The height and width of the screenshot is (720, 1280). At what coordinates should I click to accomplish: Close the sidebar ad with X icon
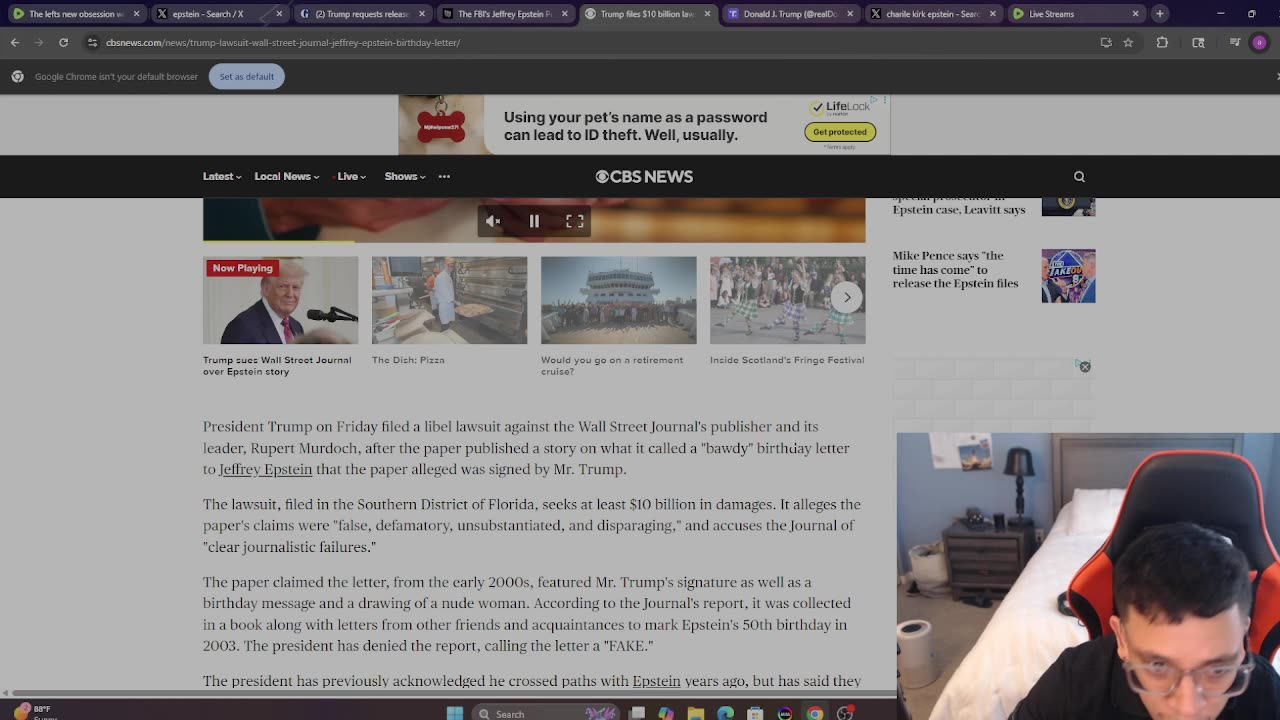pos(1085,367)
